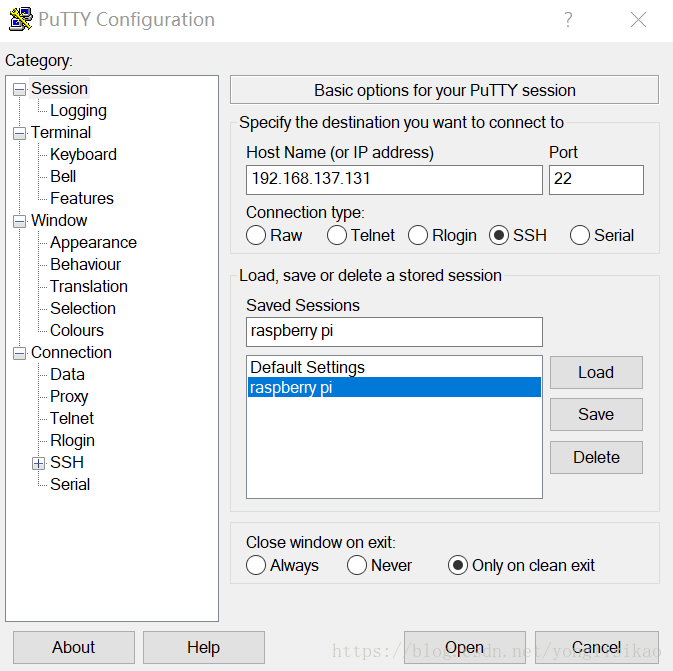Viewport: 673px width, 671px height.
Task: Click the About button
Action: [x=73, y=647]
